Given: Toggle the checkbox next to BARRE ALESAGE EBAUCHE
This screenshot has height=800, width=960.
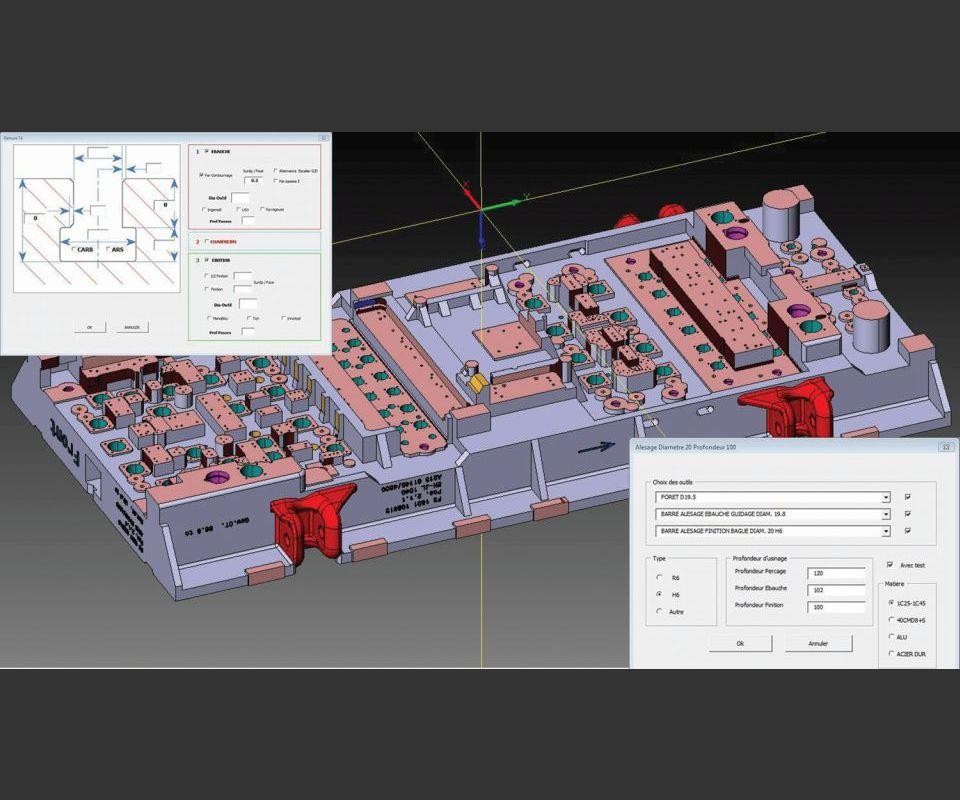Looking at the screenshot, I should coord(907,514).
